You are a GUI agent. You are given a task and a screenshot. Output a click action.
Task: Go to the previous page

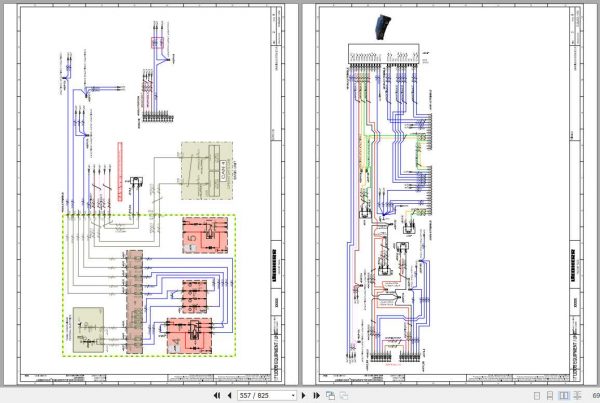pos(230,395)
